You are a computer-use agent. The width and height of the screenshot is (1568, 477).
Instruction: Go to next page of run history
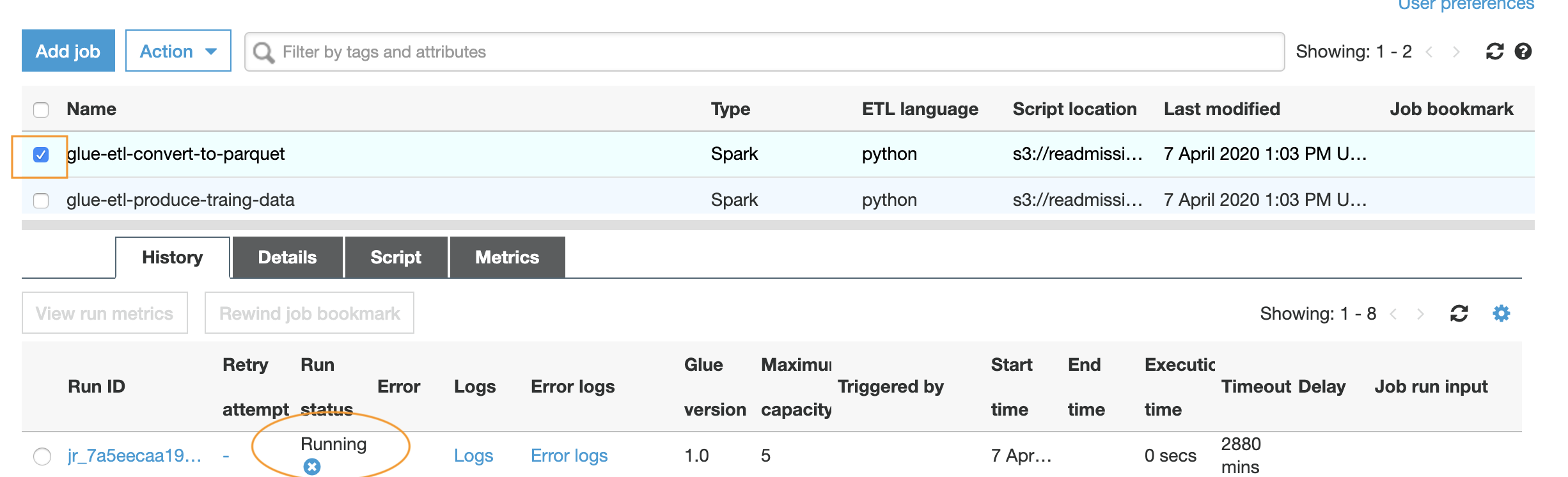tap(1420, 313)
